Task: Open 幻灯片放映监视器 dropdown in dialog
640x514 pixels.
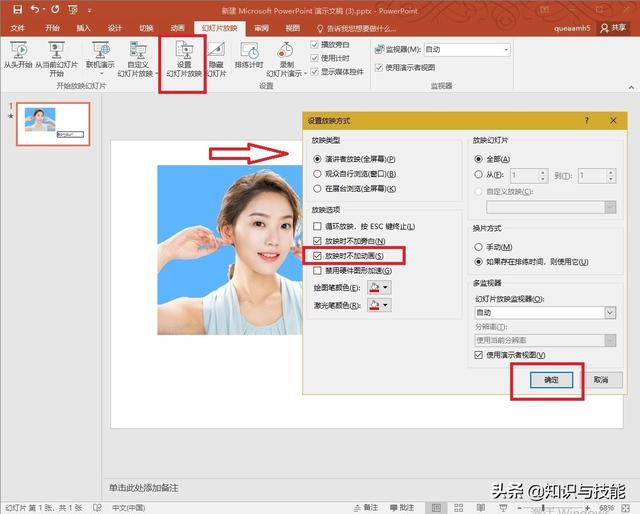Action: (609, 312)
